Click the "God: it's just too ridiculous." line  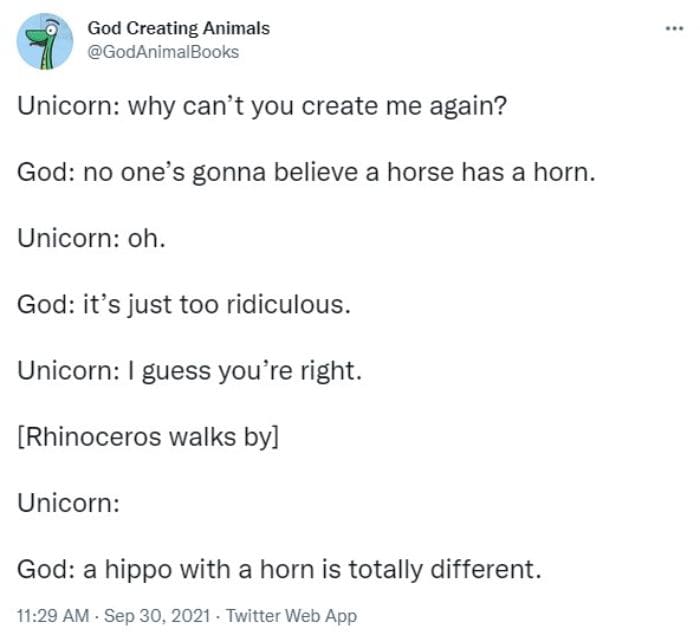pos(184,305)
